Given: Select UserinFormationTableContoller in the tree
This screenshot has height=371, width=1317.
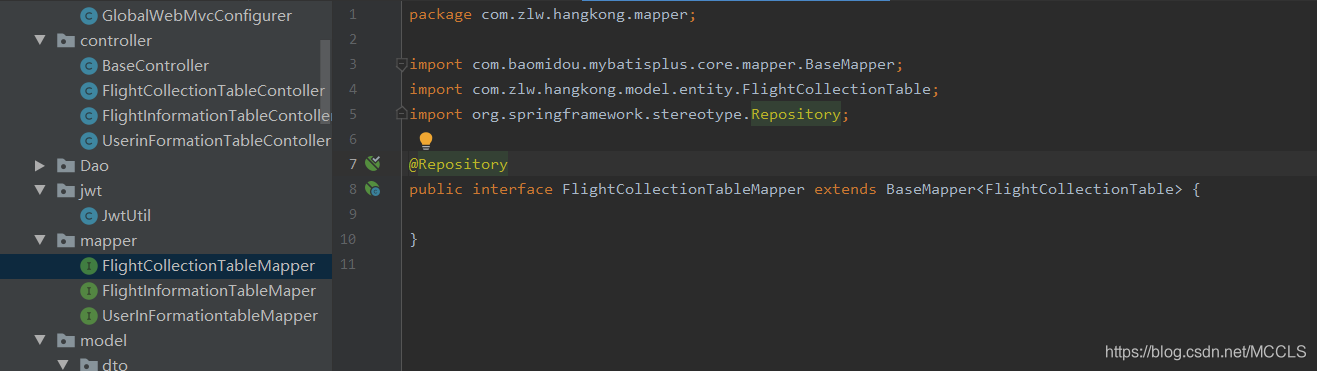Looking at the screenshot, I should coord(216,141).
